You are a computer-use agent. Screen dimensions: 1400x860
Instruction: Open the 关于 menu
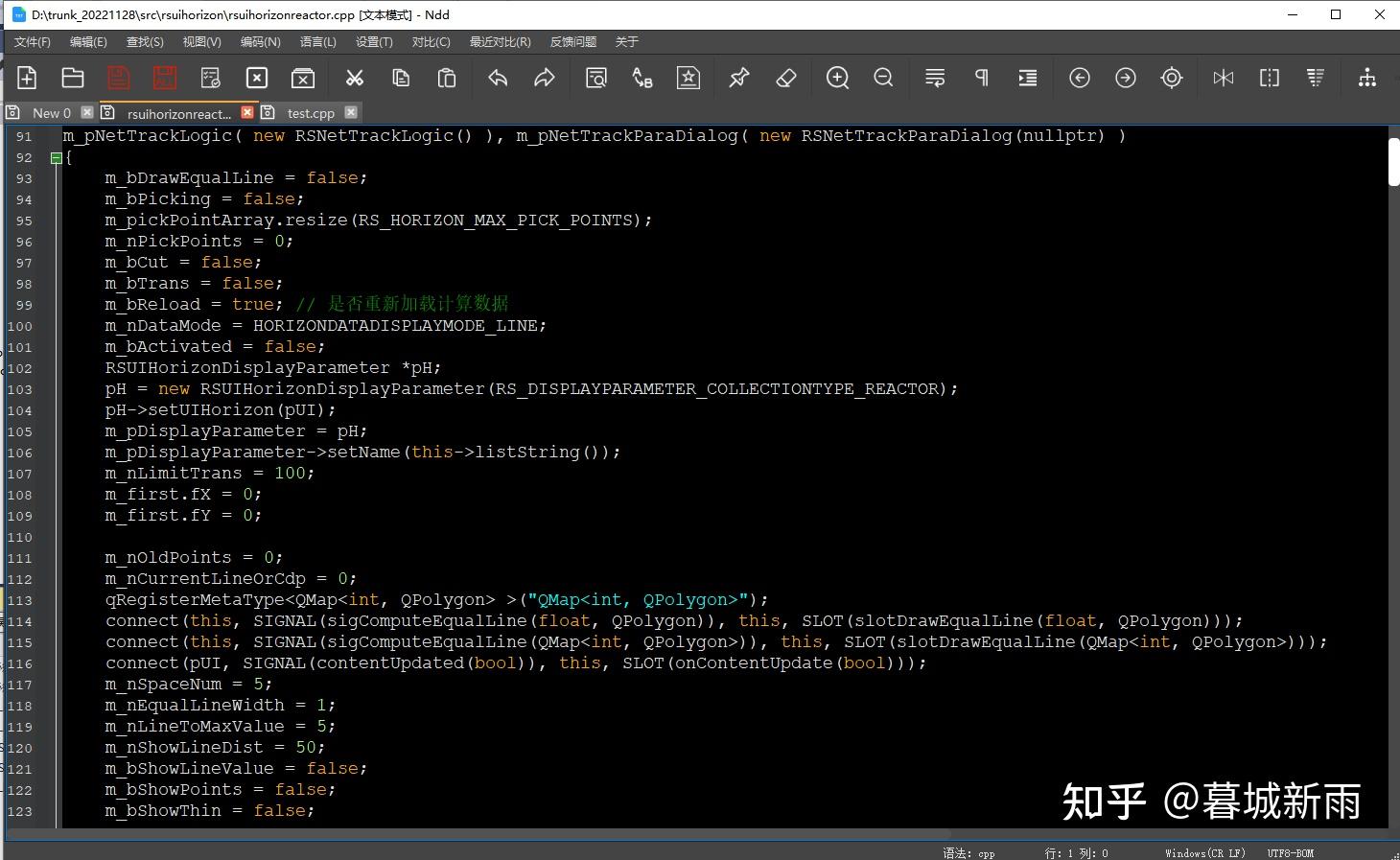[626, 42]
